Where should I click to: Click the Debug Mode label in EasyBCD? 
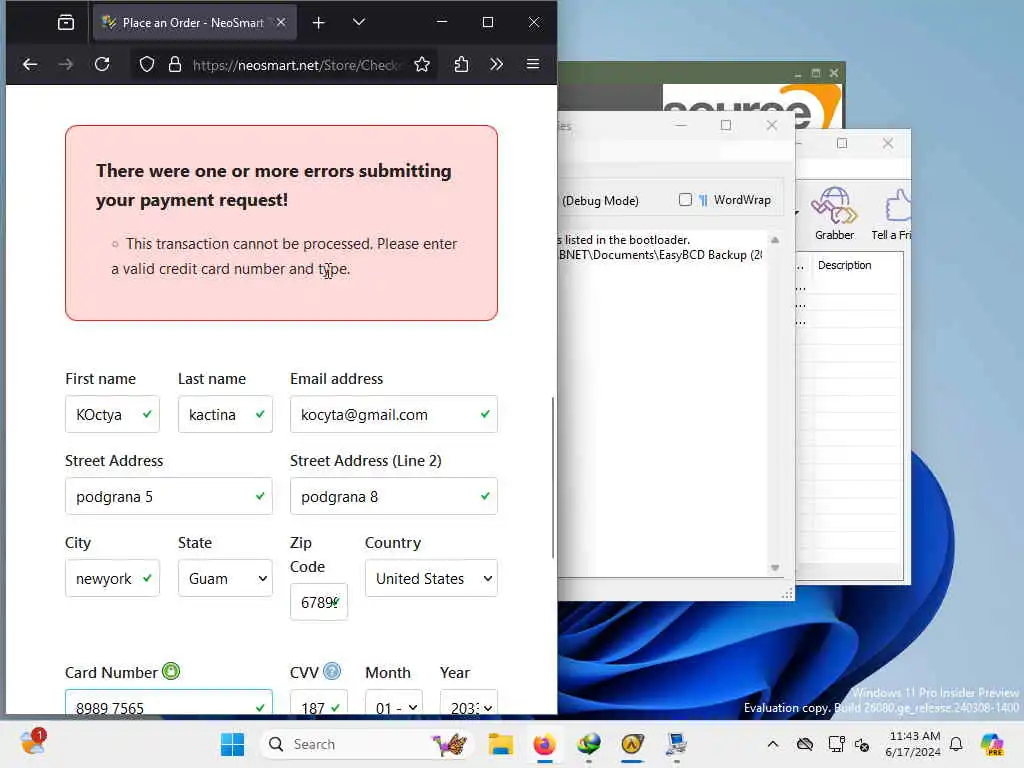(600, 200)
